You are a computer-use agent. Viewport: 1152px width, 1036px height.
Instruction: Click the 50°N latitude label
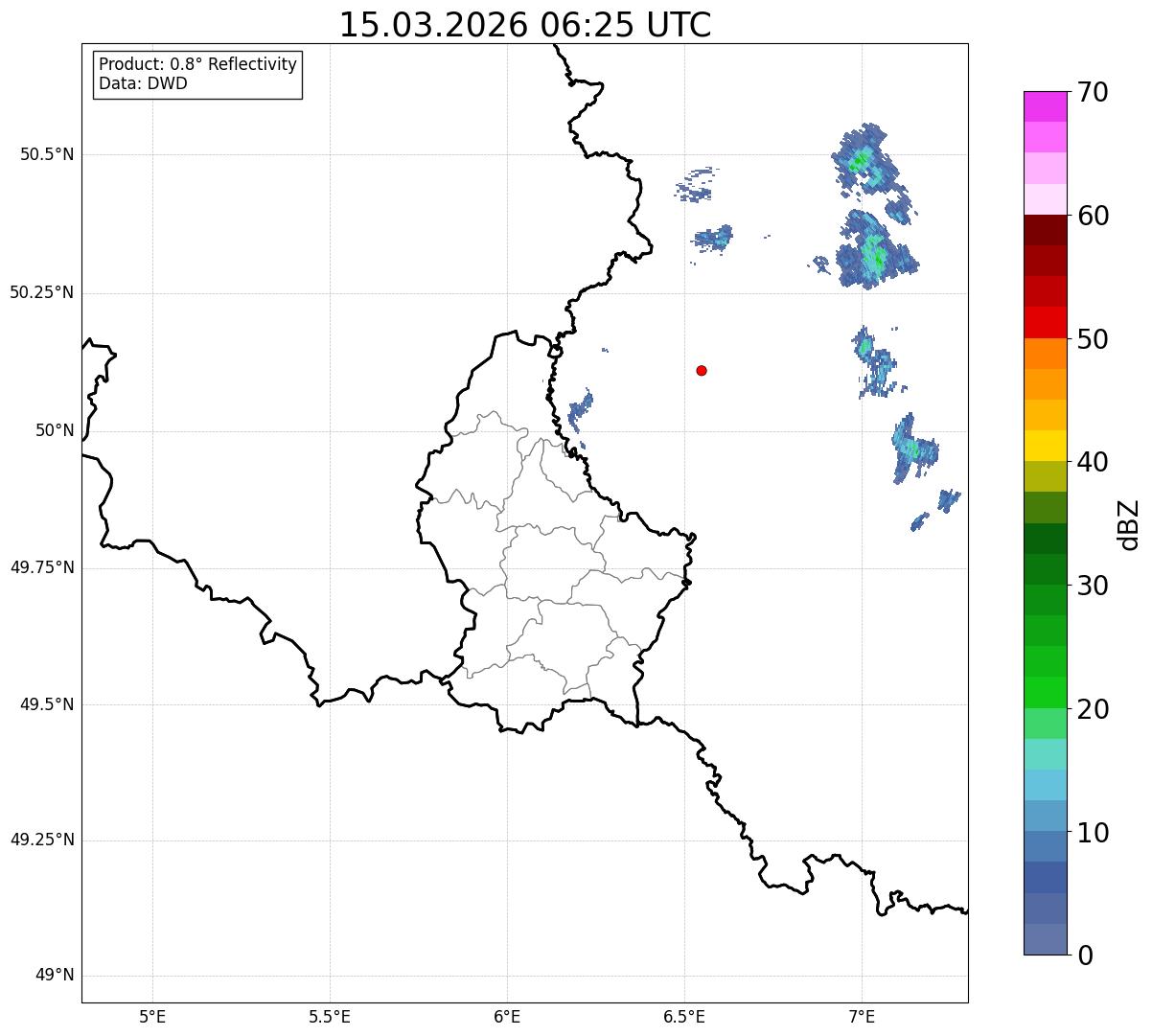[55, 430]
